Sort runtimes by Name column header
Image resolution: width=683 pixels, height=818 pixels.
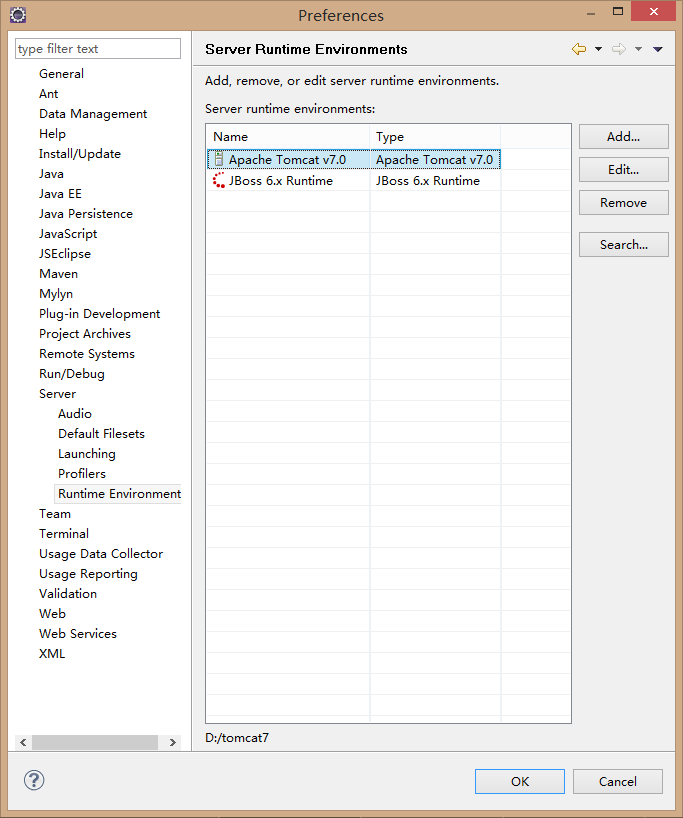[x=287, y=137]
